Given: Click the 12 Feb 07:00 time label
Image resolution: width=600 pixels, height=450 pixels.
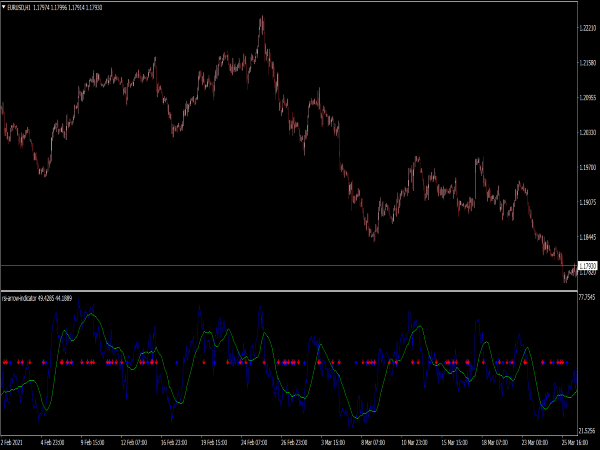Looking at the screenshot, I should pyautogui.click(x=134, y=443).
